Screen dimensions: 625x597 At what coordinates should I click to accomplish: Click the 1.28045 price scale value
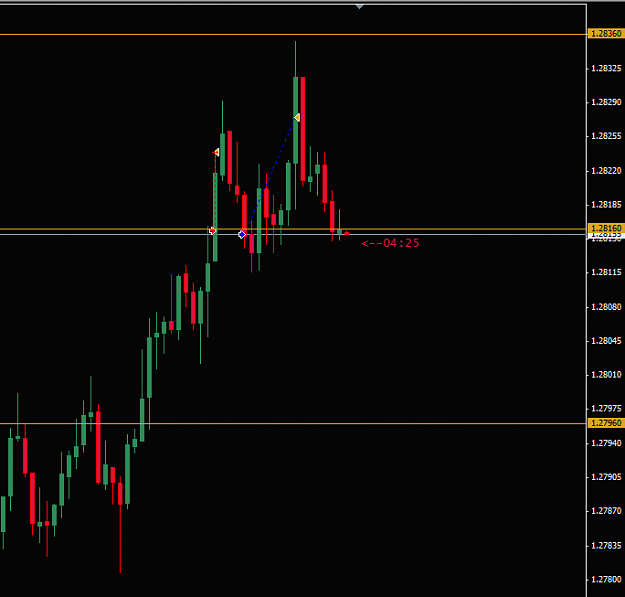(x=606, y=341)
